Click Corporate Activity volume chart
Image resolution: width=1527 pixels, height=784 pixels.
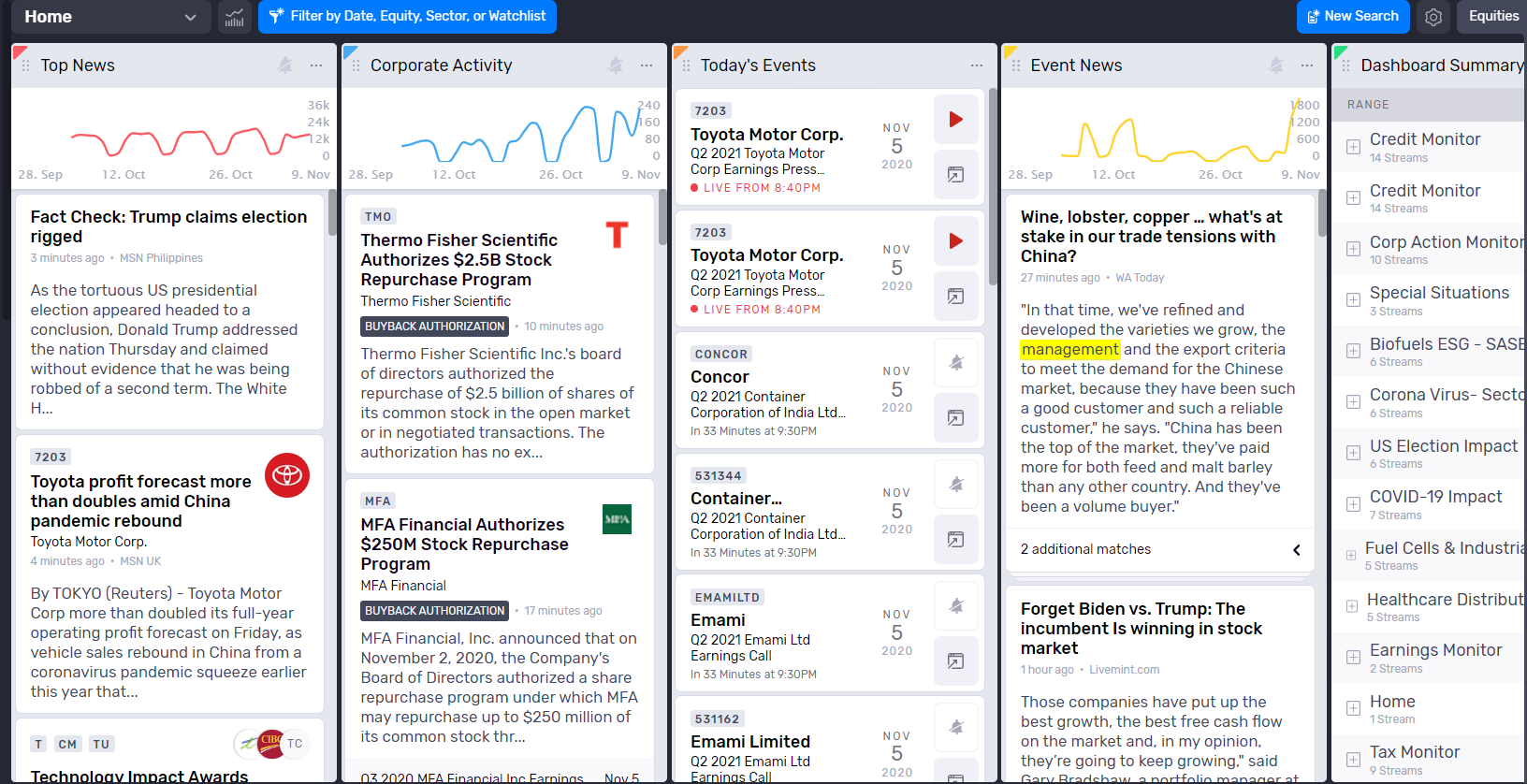click(x=503, y=138)
